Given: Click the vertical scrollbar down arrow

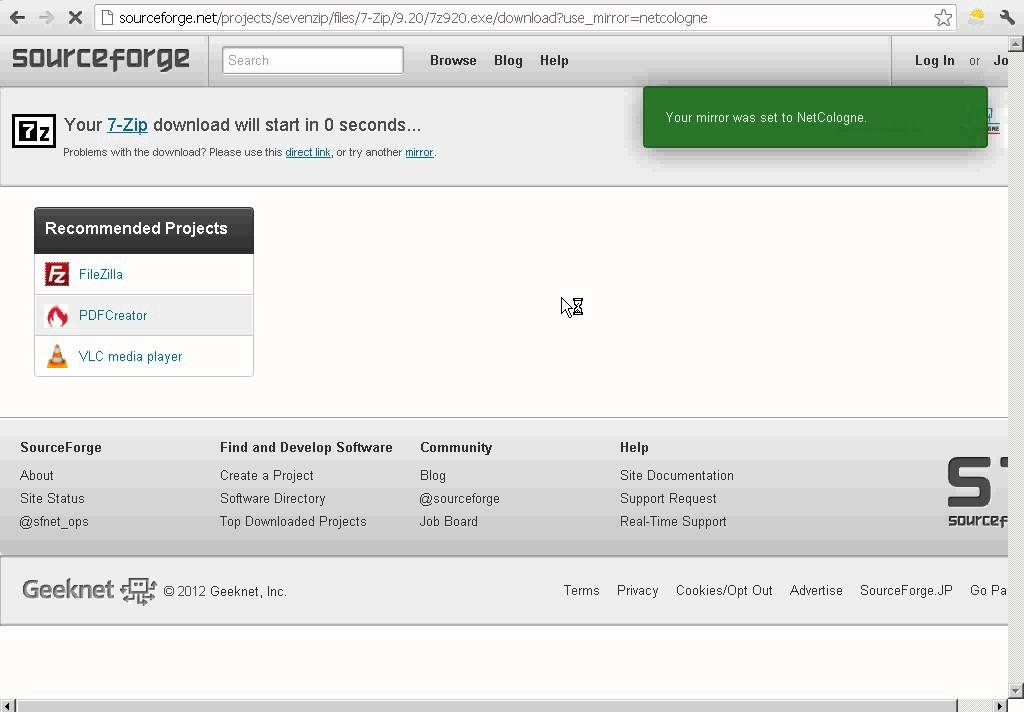Looking at the screenshot, I should click(1016, 691).
